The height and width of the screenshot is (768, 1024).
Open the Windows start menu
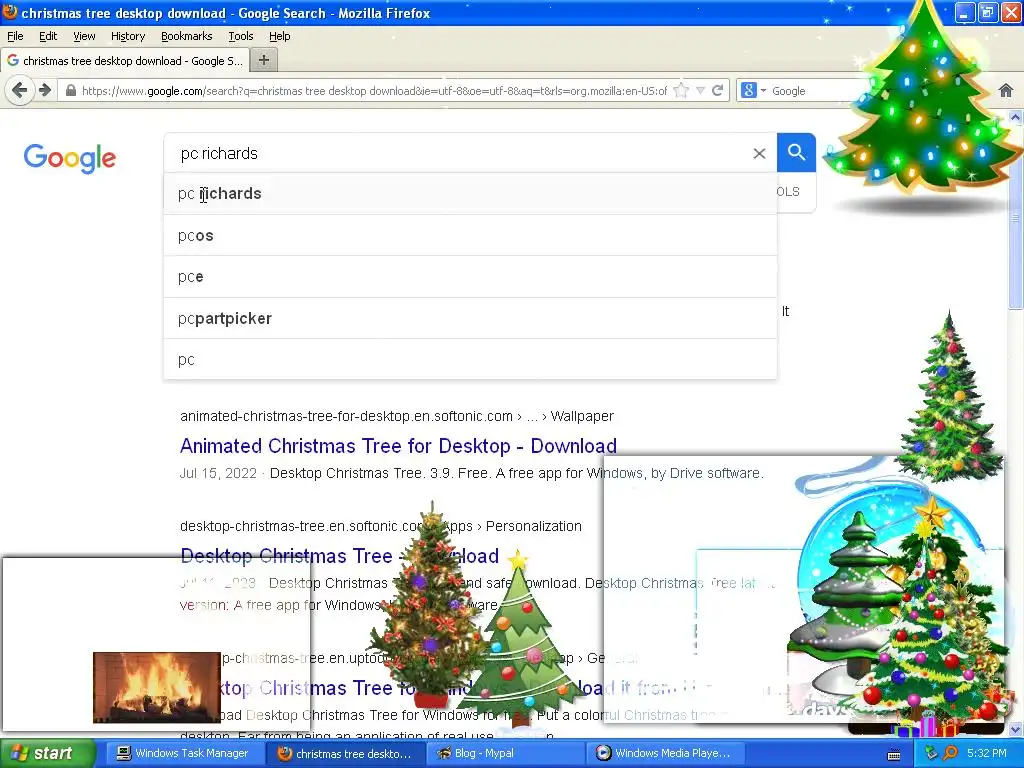[x=46, y=754]
